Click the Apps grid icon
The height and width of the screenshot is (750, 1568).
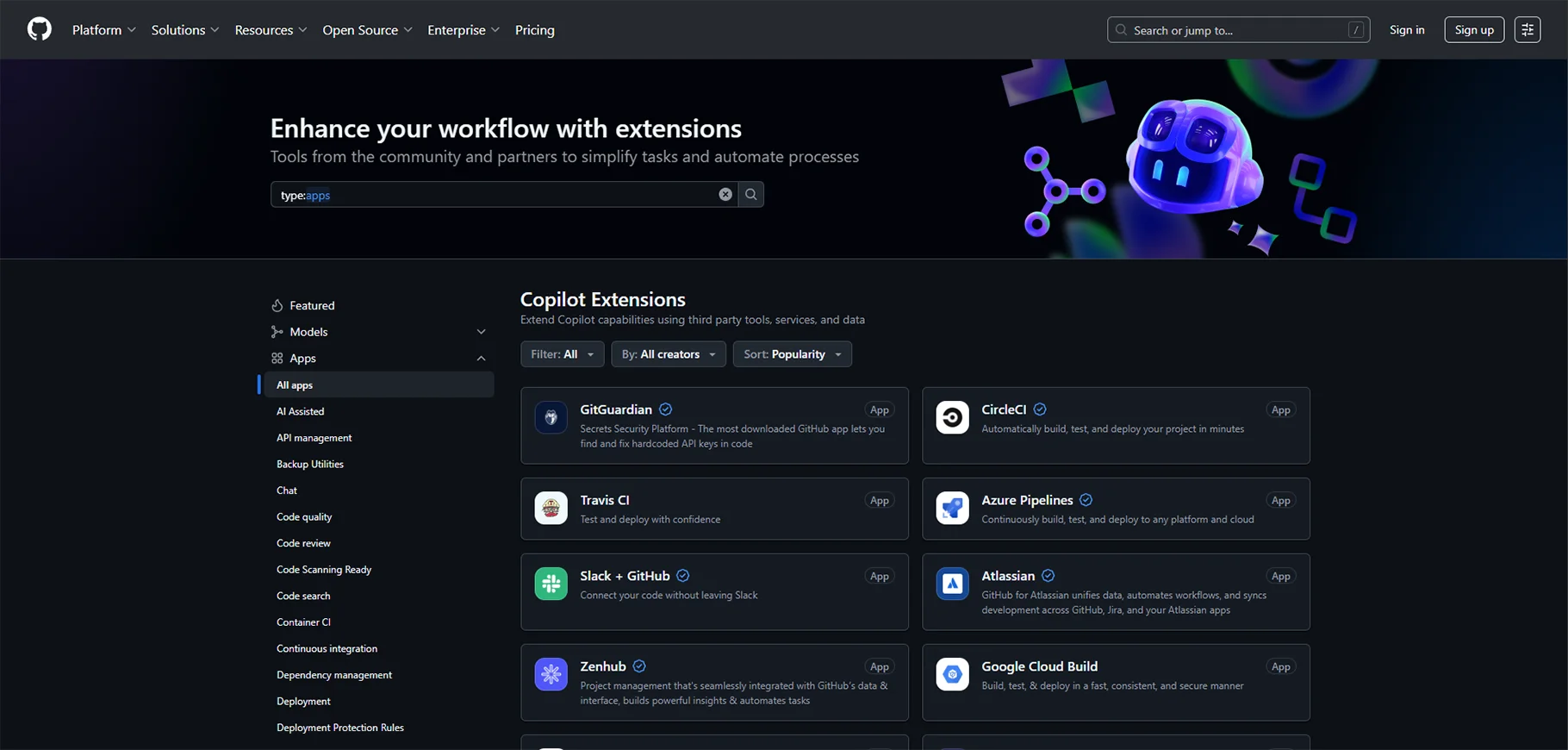point(277,359)
